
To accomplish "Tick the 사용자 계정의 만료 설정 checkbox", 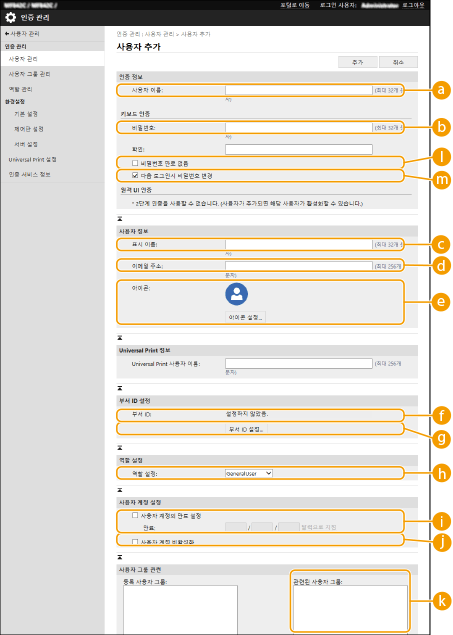I will 135,516.
